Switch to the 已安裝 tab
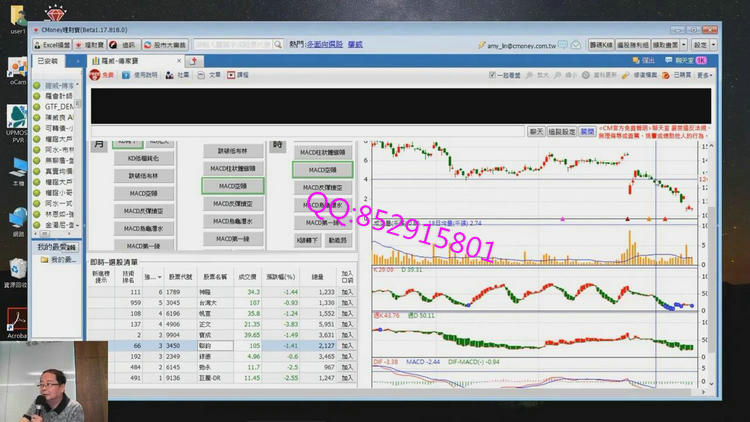Viewport: 750px width, 422px height. point(47,61)
